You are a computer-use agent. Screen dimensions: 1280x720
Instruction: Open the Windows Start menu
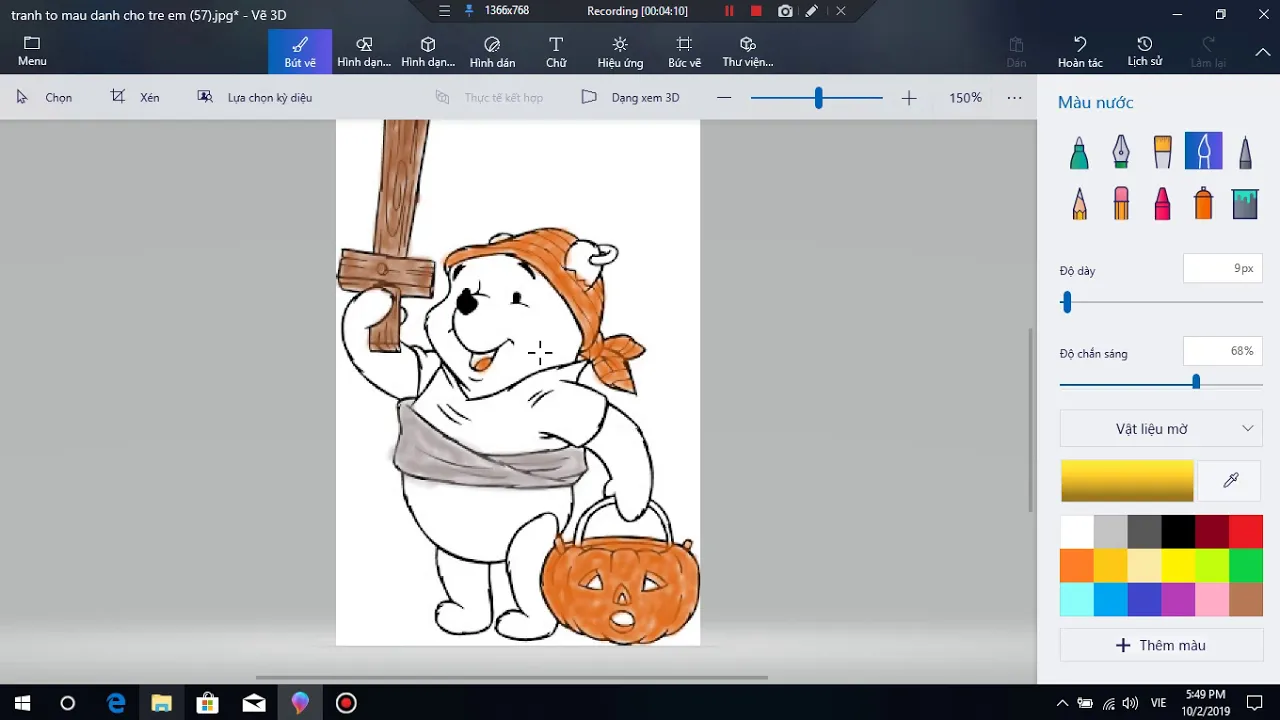(x=22, y=703)
